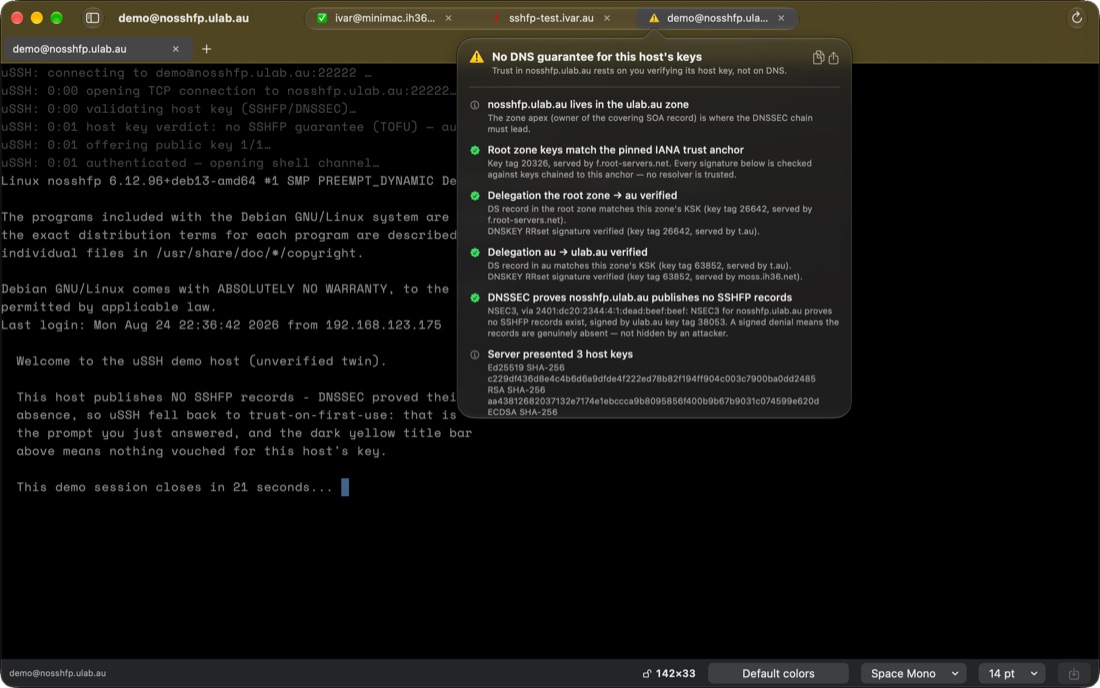Click the 'Linux nosshfp 6.12.96+deb13-amd64' line

229,181
